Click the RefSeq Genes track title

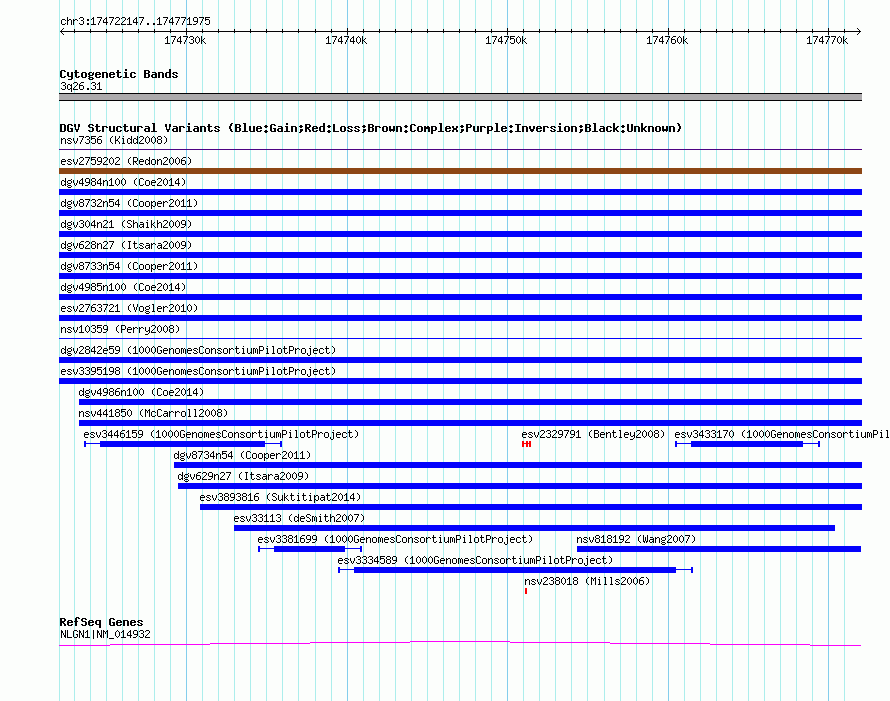point(102,622)
